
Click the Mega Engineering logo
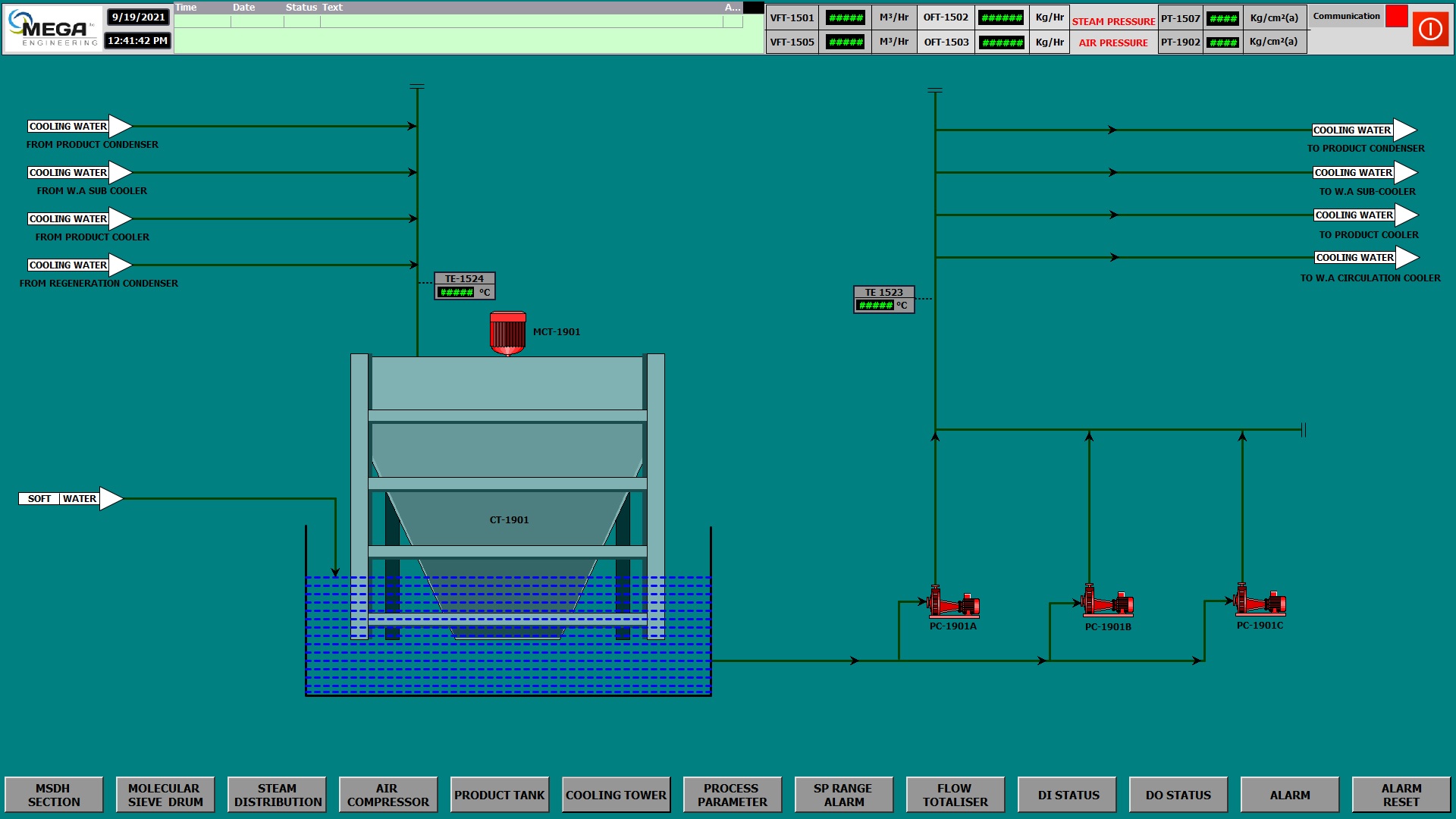53,30
